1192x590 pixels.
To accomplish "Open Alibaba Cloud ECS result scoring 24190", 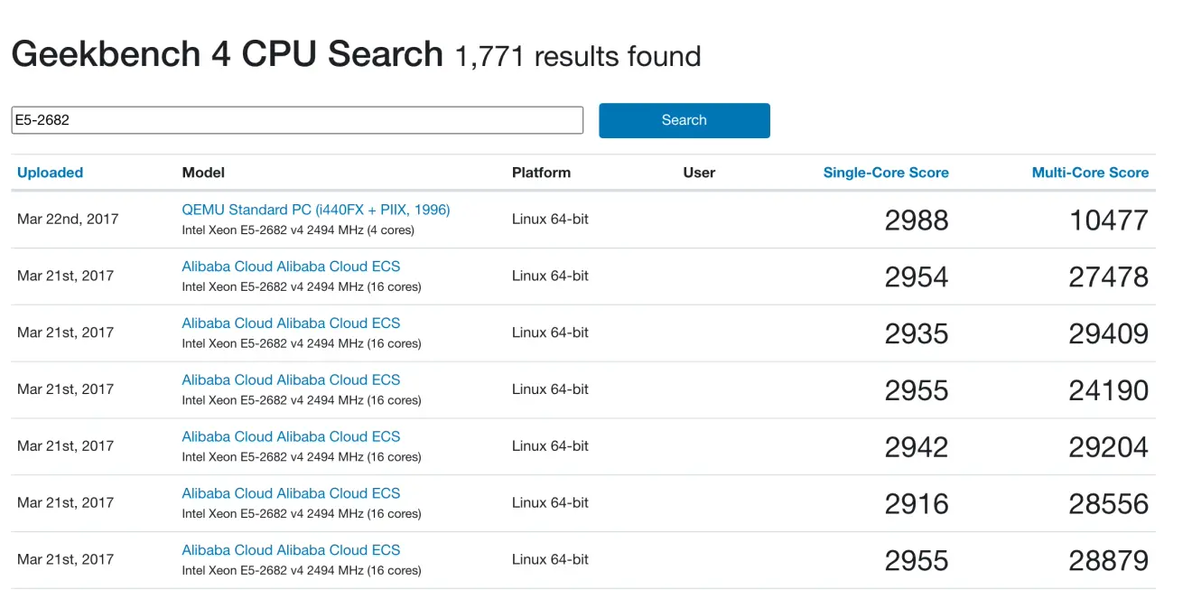I will [x=290, y=380].
